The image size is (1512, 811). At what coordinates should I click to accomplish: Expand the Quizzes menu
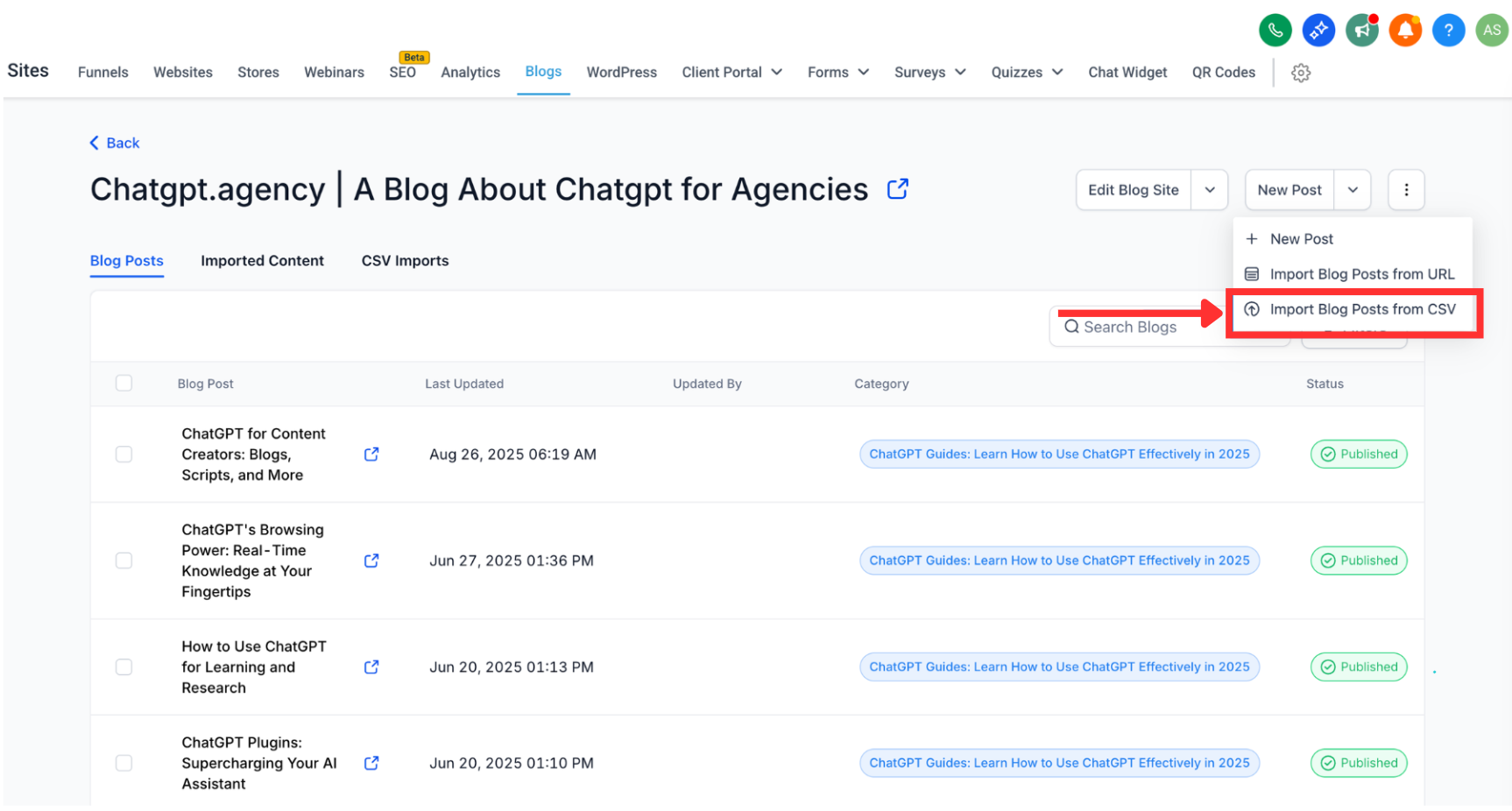(1028, 73)
